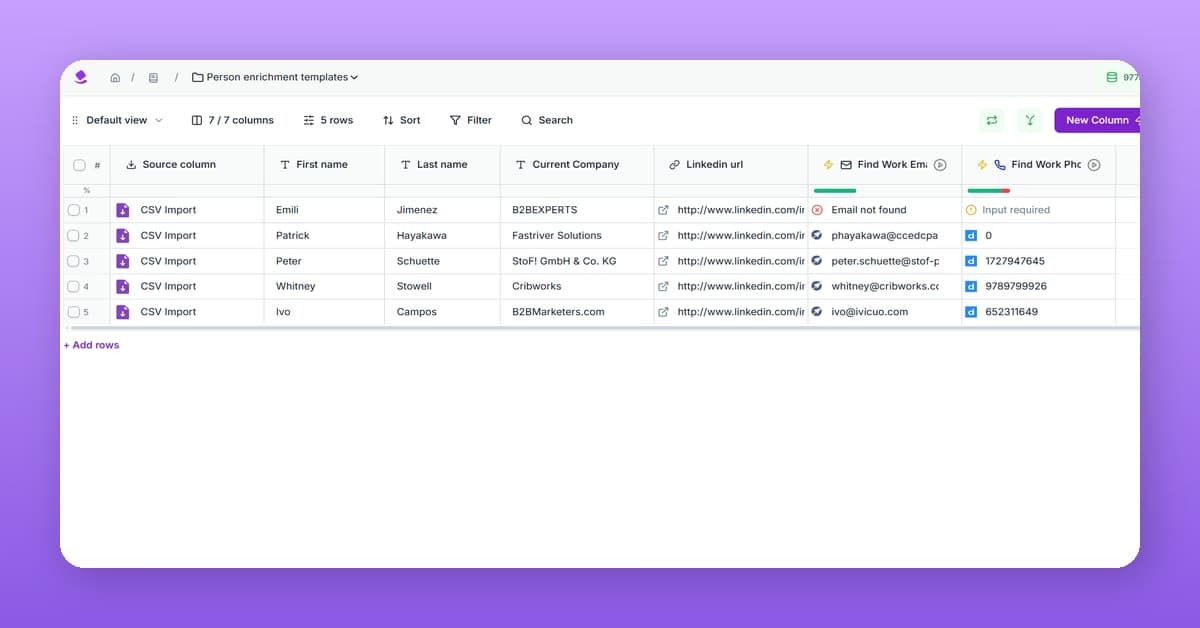Click the Find Work Email progress bar
1200x628 pixels.
835,190
